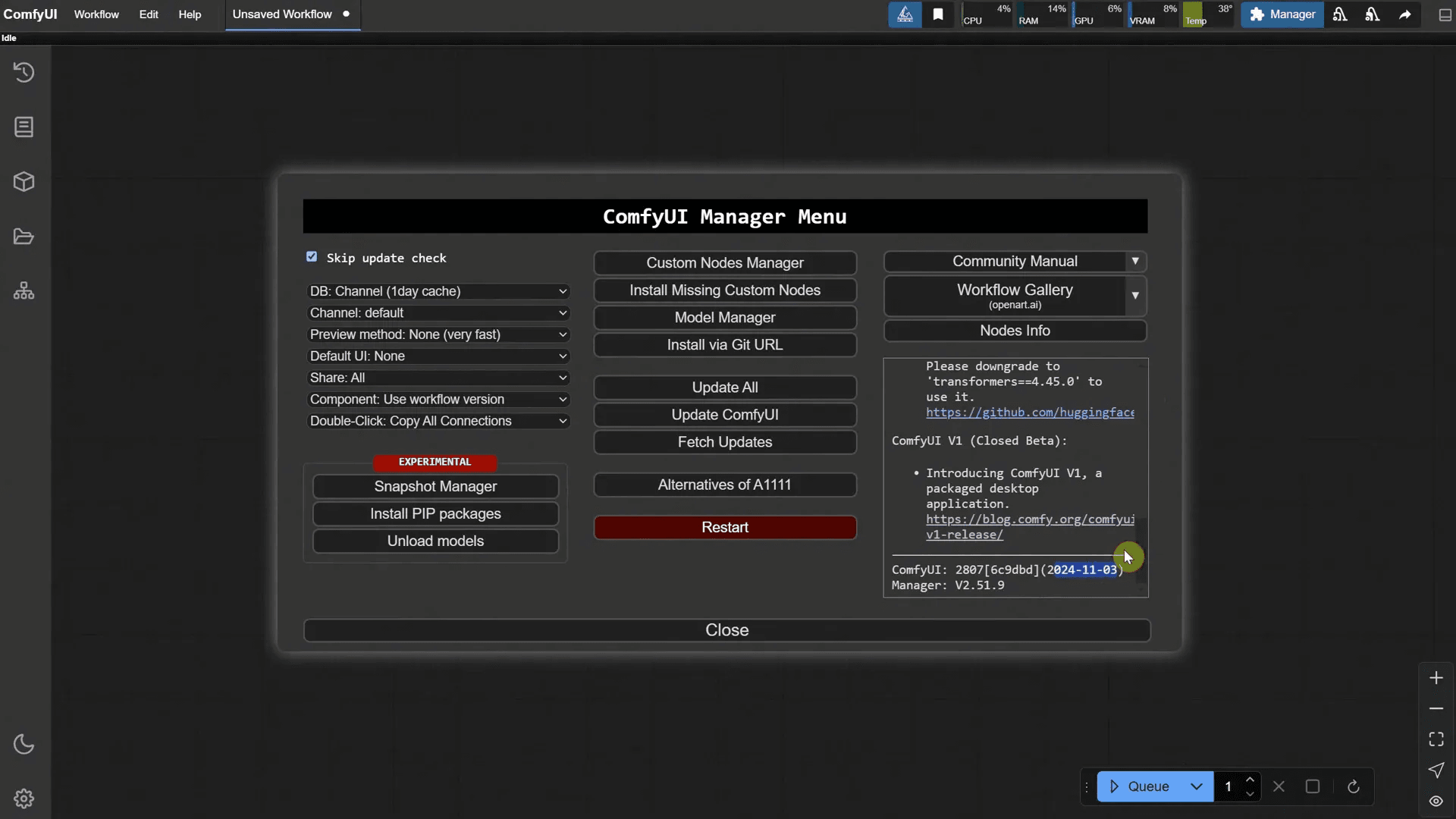This screenshot has width=1456, height=819.
Task: Click the blue boat logo toolbar icon
Action: [905, 14]
